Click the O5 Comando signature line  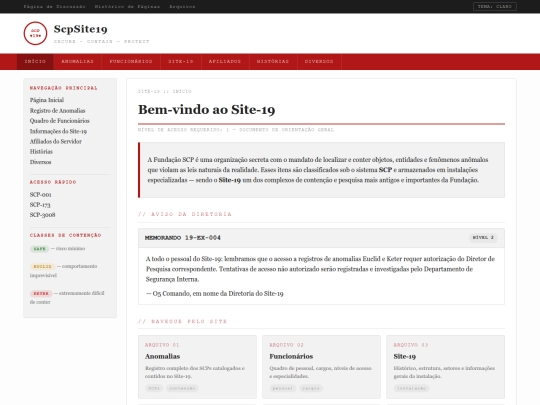click(x=215, y=293)
